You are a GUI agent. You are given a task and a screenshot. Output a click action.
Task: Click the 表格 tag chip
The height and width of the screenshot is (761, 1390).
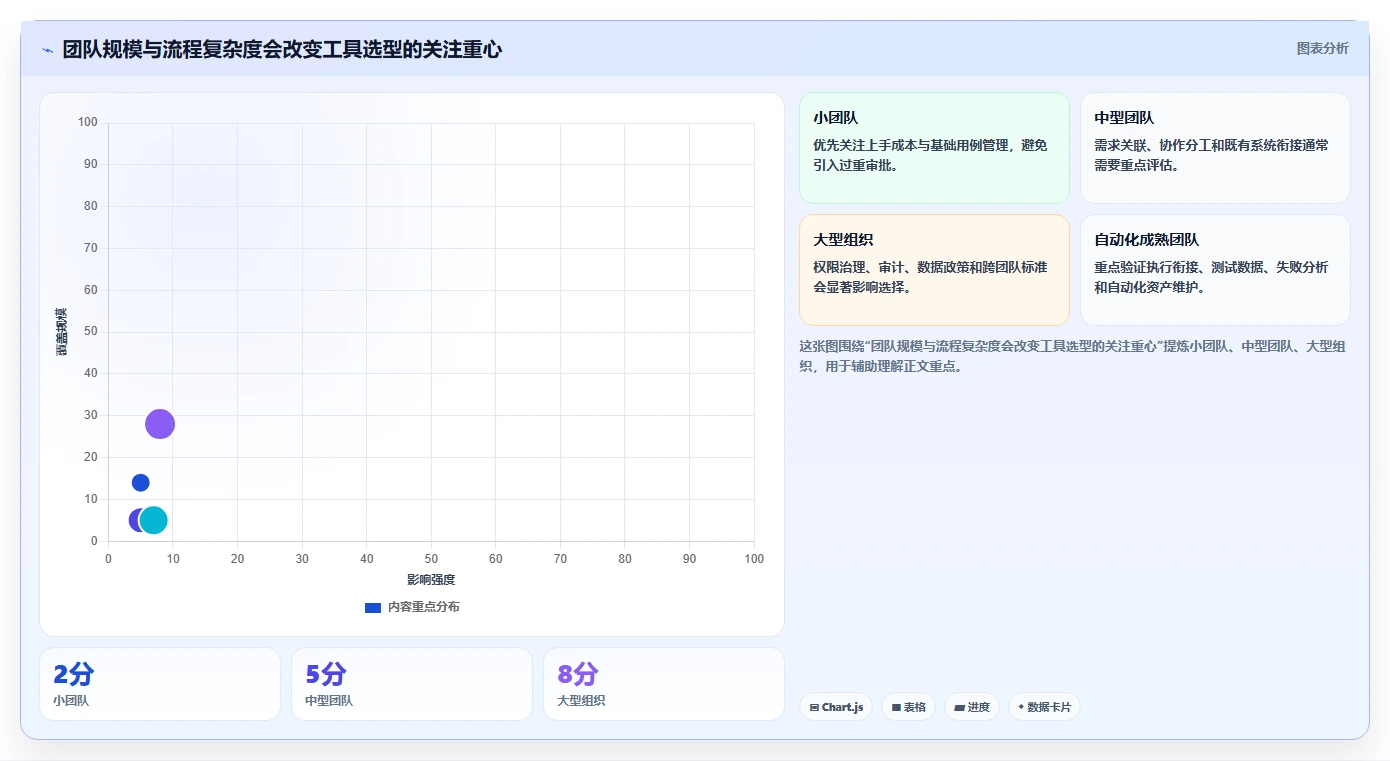pyautogui.click(x=909, y=707)
